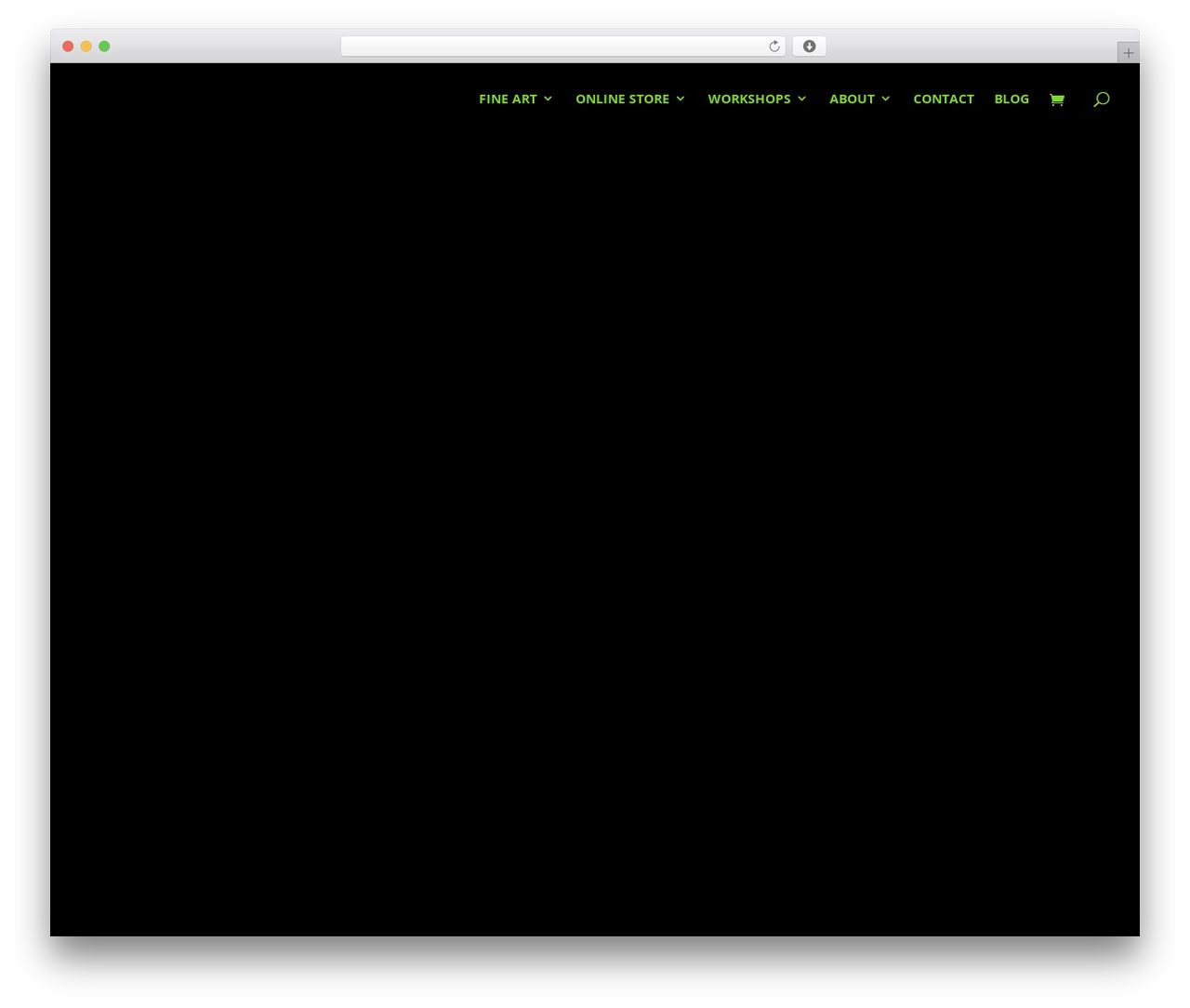Click the red close window dot
Screen dimensions: 1190x1008
point(68,46)
